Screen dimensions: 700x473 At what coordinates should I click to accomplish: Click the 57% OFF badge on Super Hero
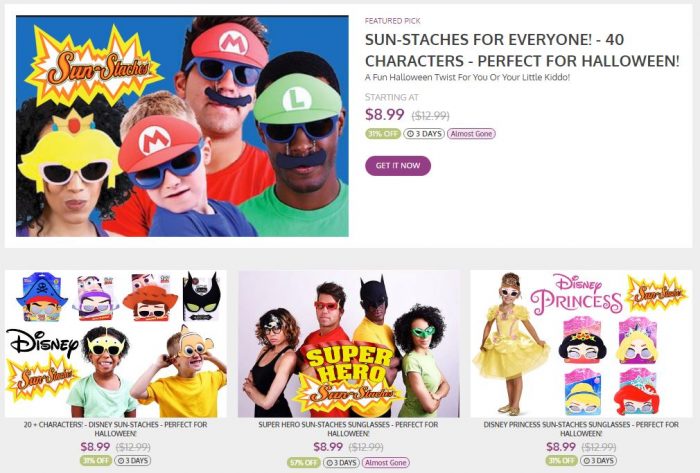[303, 462]
